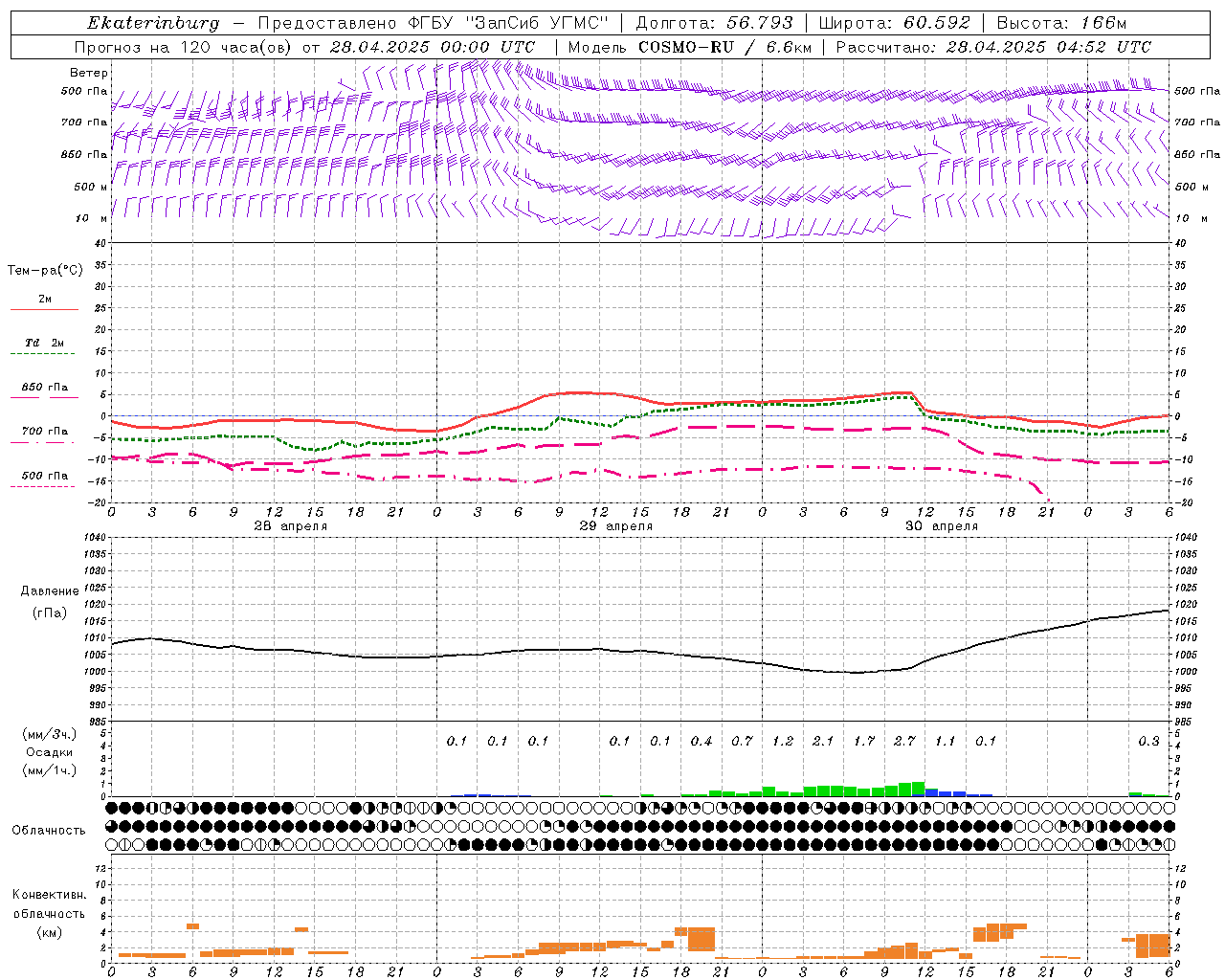This screenshot has height=980, width=1225.
Task: Click the 'Ветер' wind panel label
Action: click(89, 73)
